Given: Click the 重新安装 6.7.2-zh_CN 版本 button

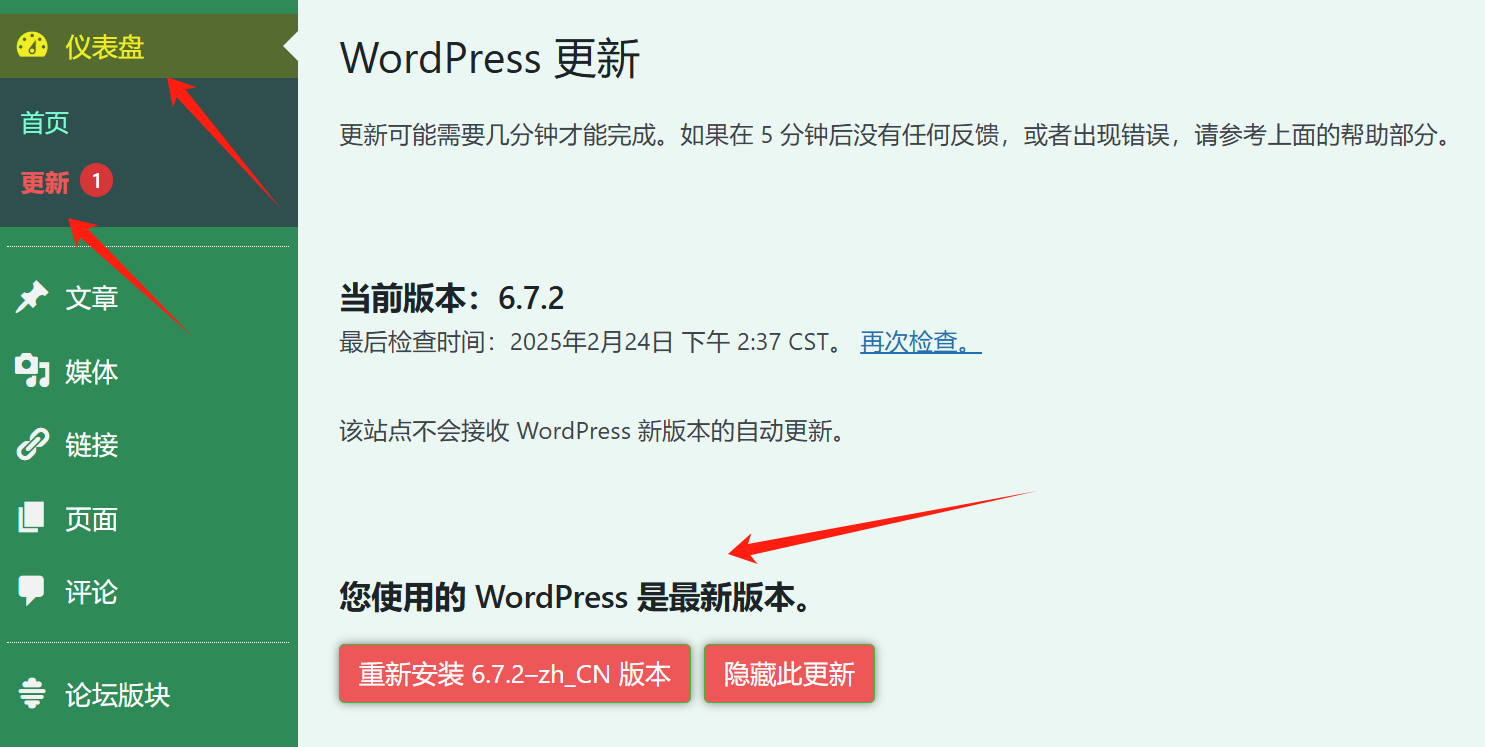Looking at the screenshot, I should (x=513, y=673).
